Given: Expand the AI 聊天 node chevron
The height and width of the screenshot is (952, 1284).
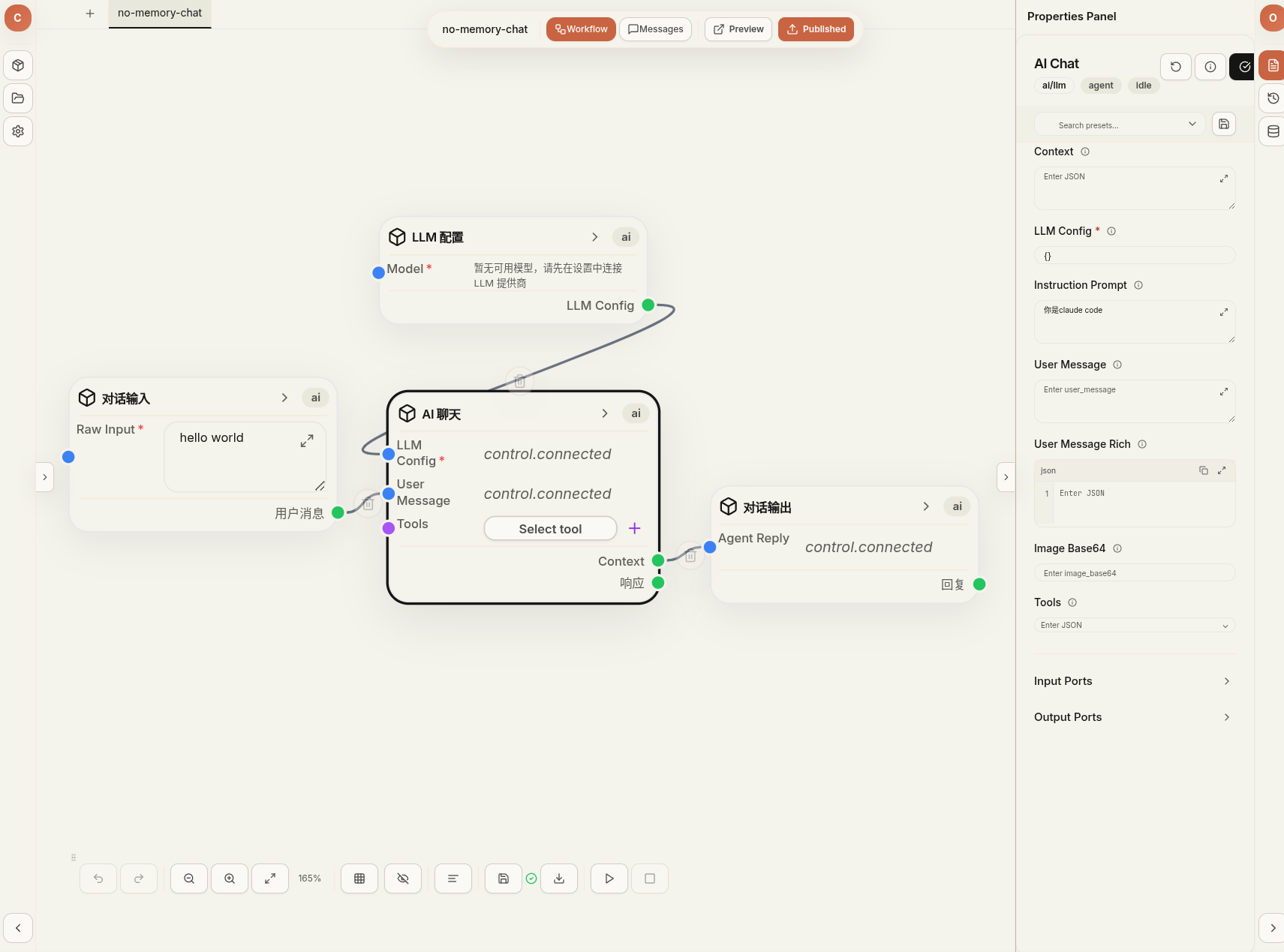Looking at the screenshot, I should (605, 413).
